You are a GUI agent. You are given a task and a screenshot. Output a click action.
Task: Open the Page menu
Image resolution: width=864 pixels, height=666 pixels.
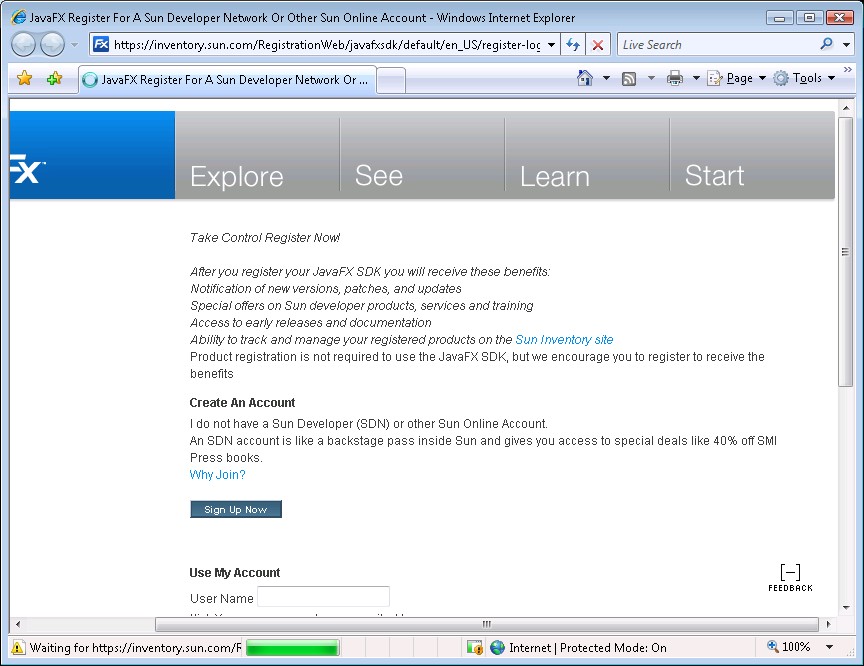(739, 79)
